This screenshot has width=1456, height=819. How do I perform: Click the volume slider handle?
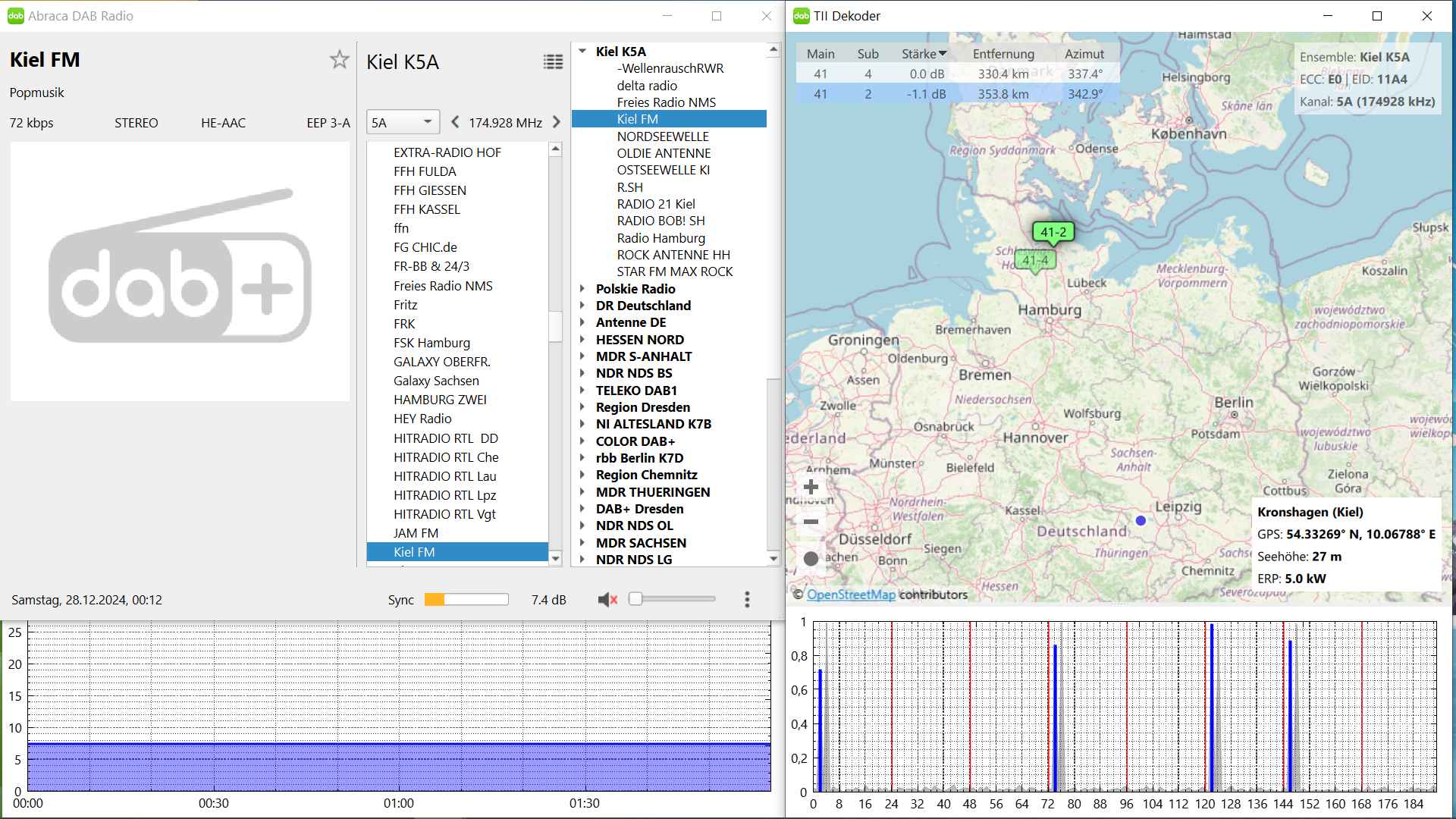[636, 599]
